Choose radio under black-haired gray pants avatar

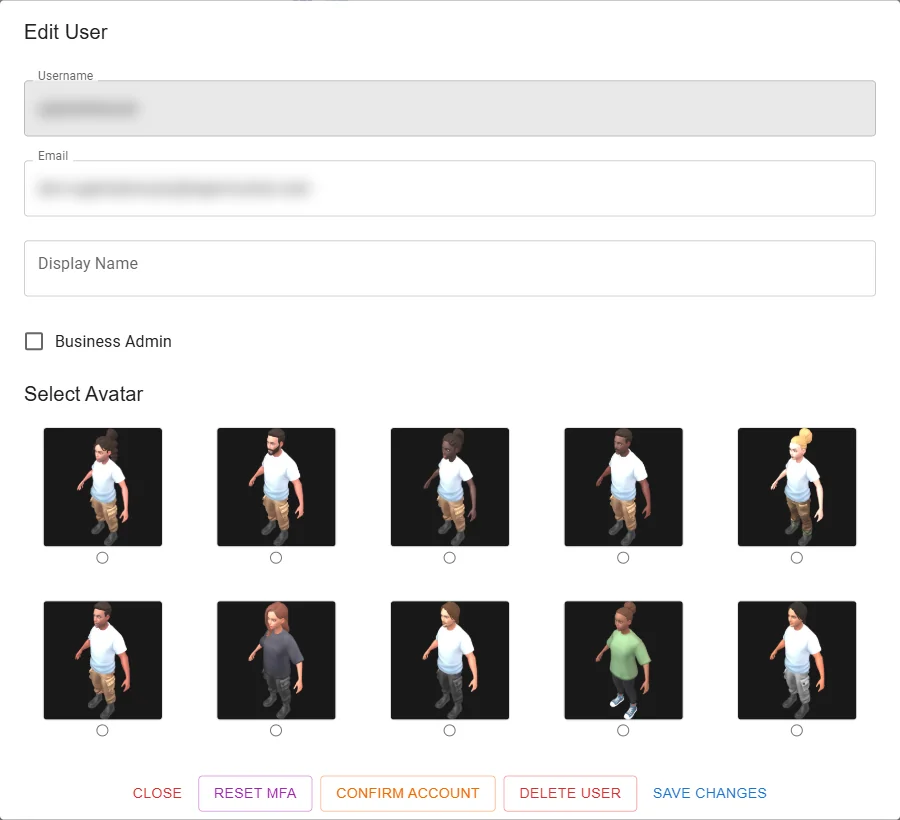point(797,730)
